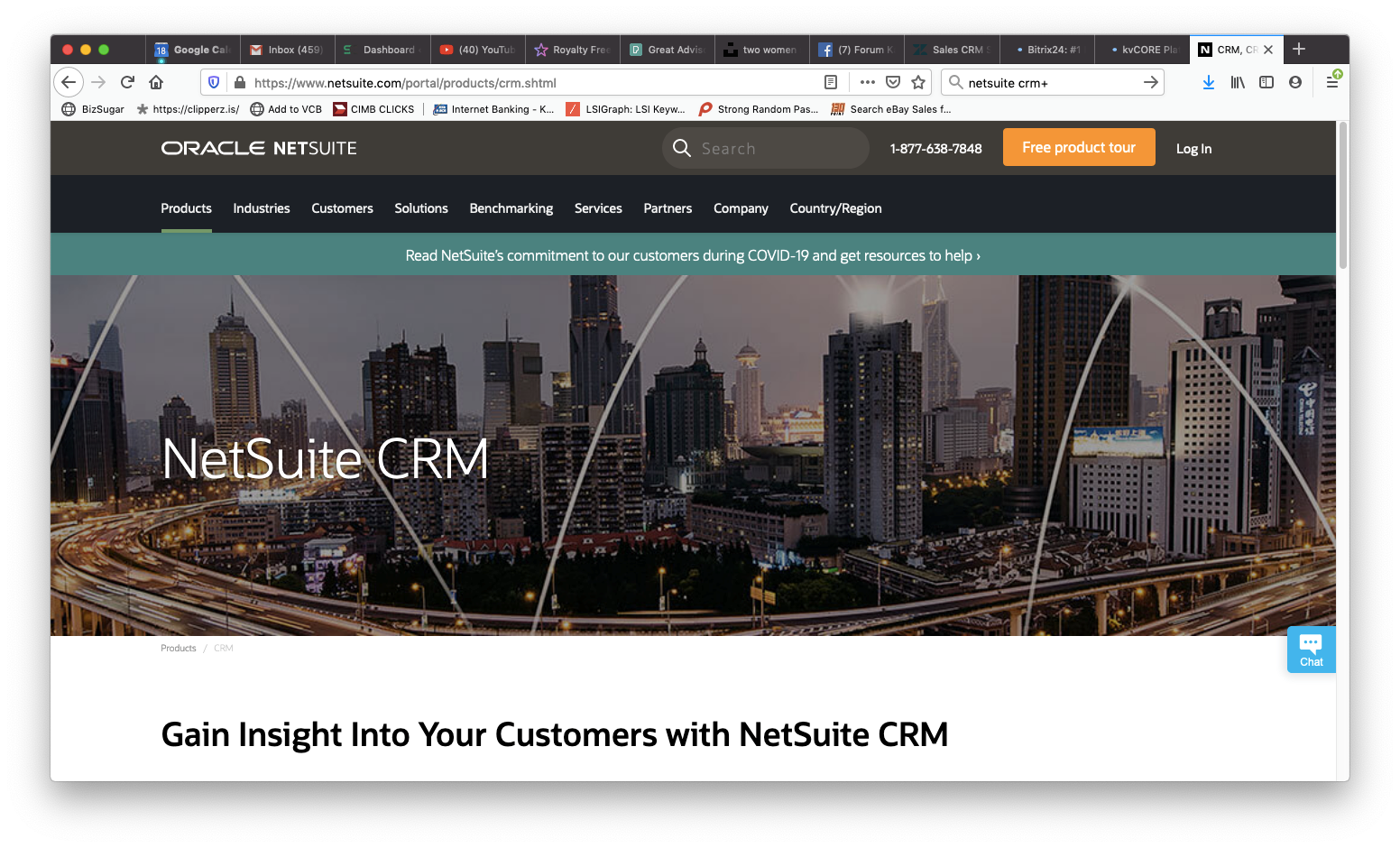The width and height of the screenshot is (1400, 848).
Task: Submit search with arrow in search box
Action: coord(1150,82)
